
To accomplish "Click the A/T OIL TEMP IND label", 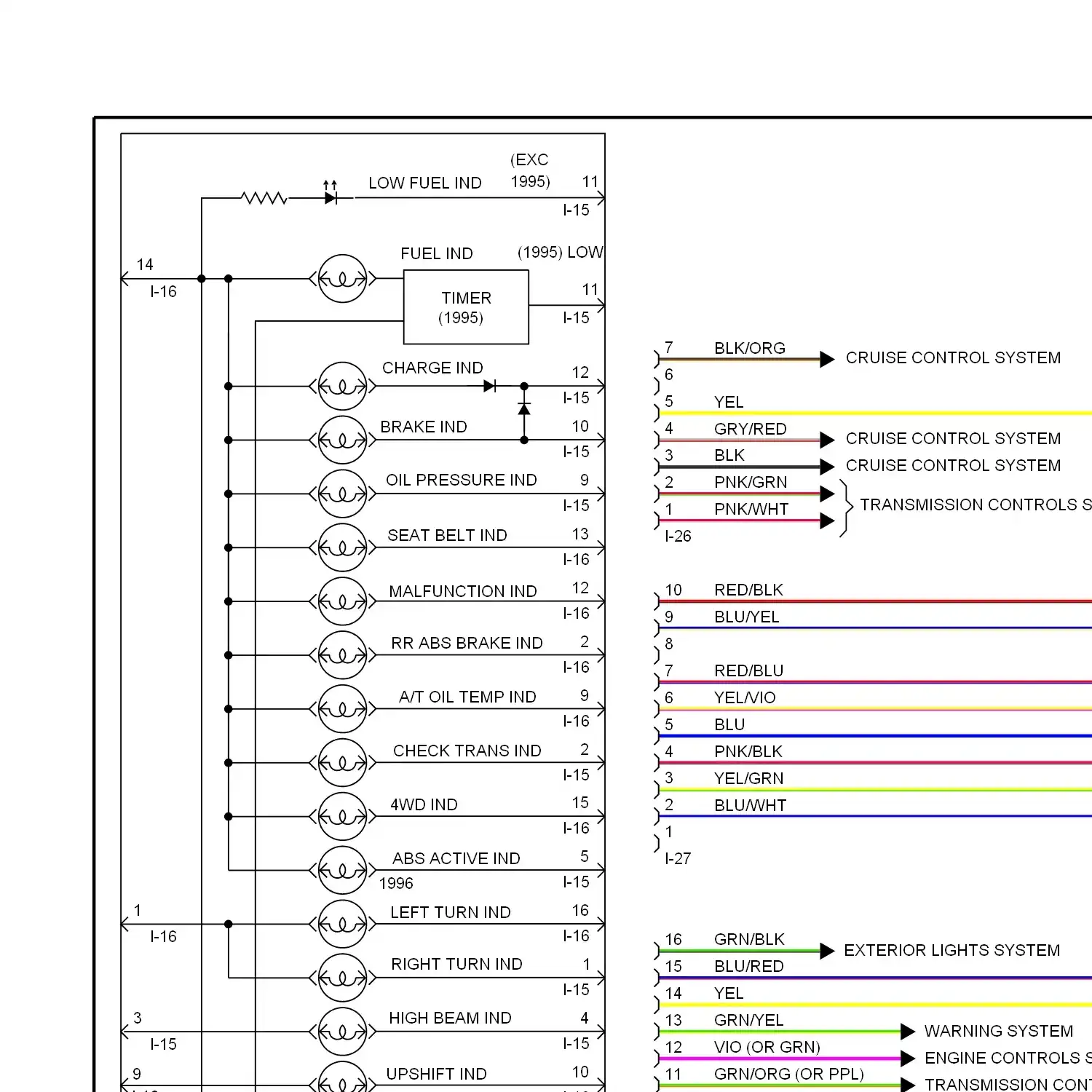I will 467,697.
